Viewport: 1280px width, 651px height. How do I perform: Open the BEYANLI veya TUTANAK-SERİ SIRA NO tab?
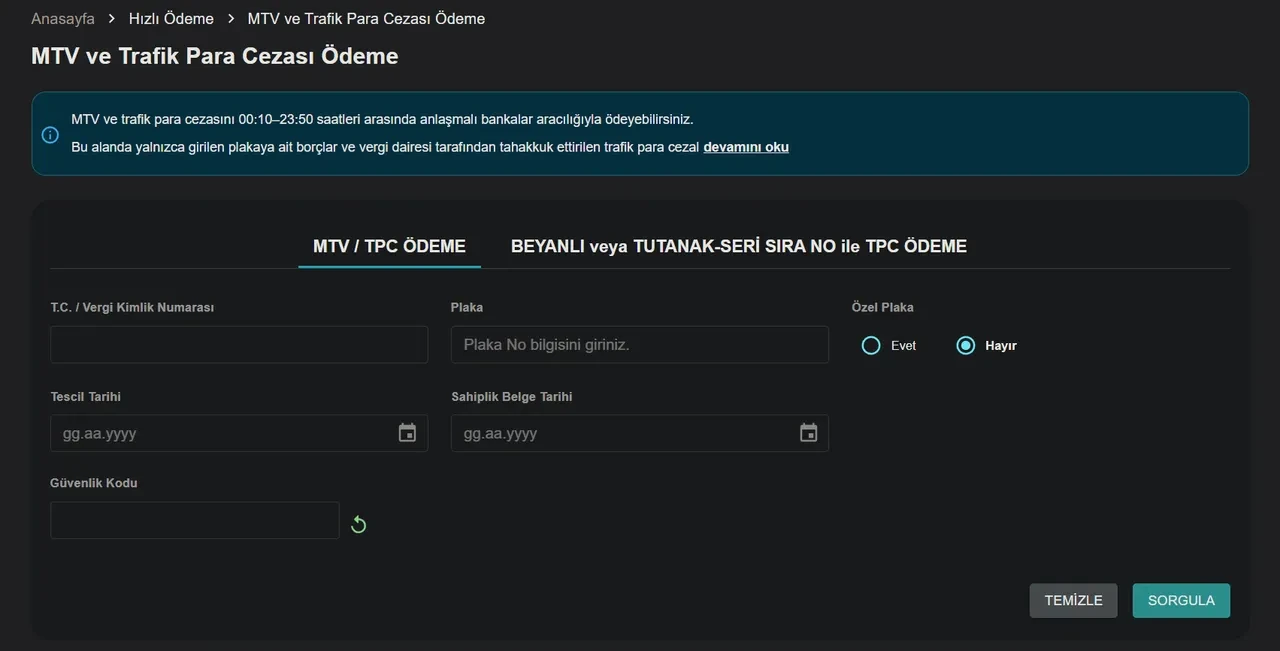[738, 246]
